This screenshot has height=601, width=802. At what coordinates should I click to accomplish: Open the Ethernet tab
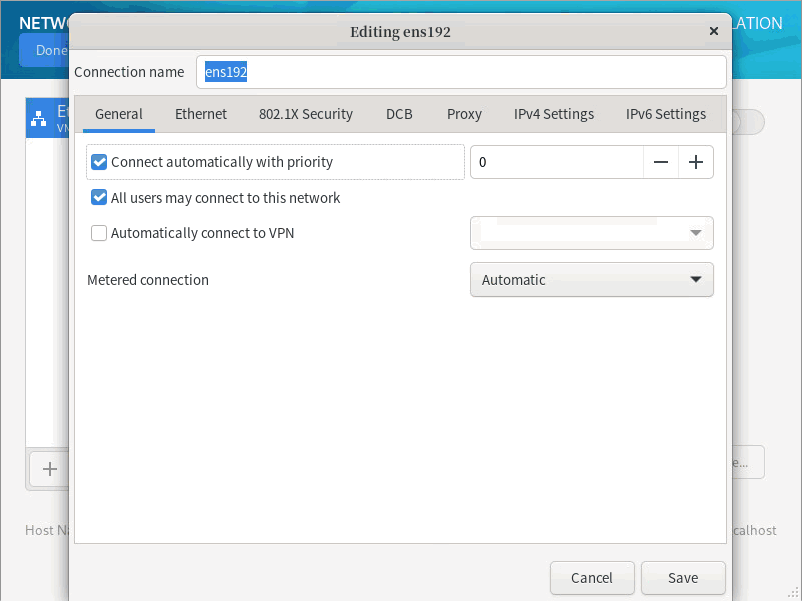[200, 114]
